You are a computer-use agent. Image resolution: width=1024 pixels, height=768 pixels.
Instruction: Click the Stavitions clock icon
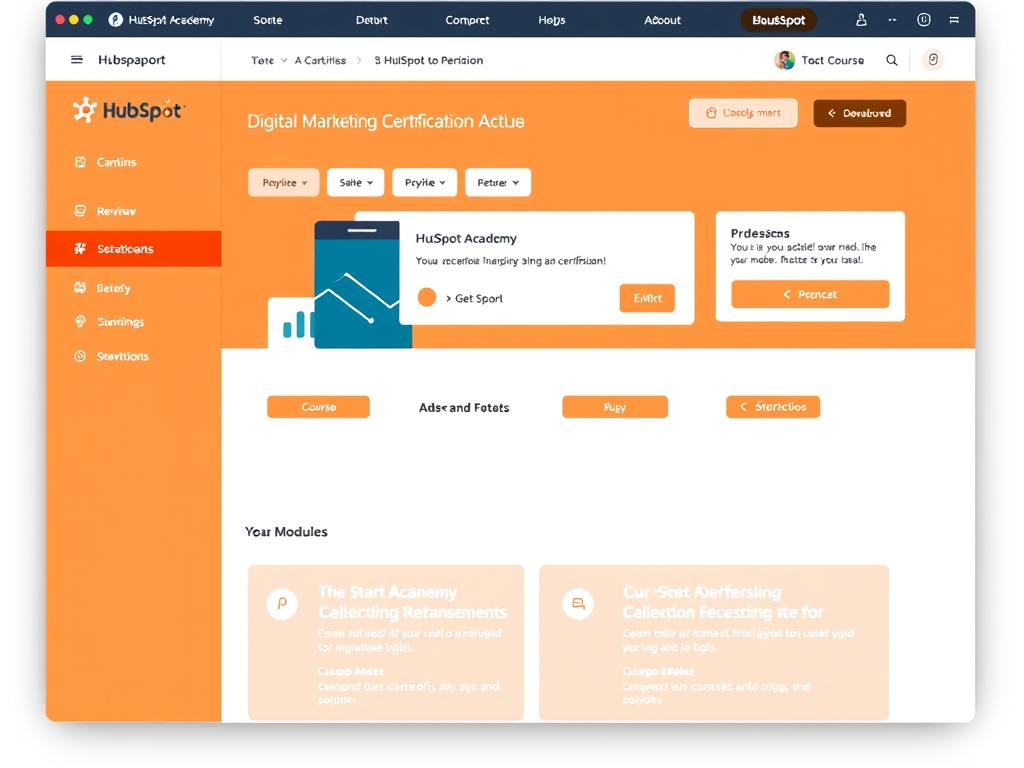pos(80,356)
